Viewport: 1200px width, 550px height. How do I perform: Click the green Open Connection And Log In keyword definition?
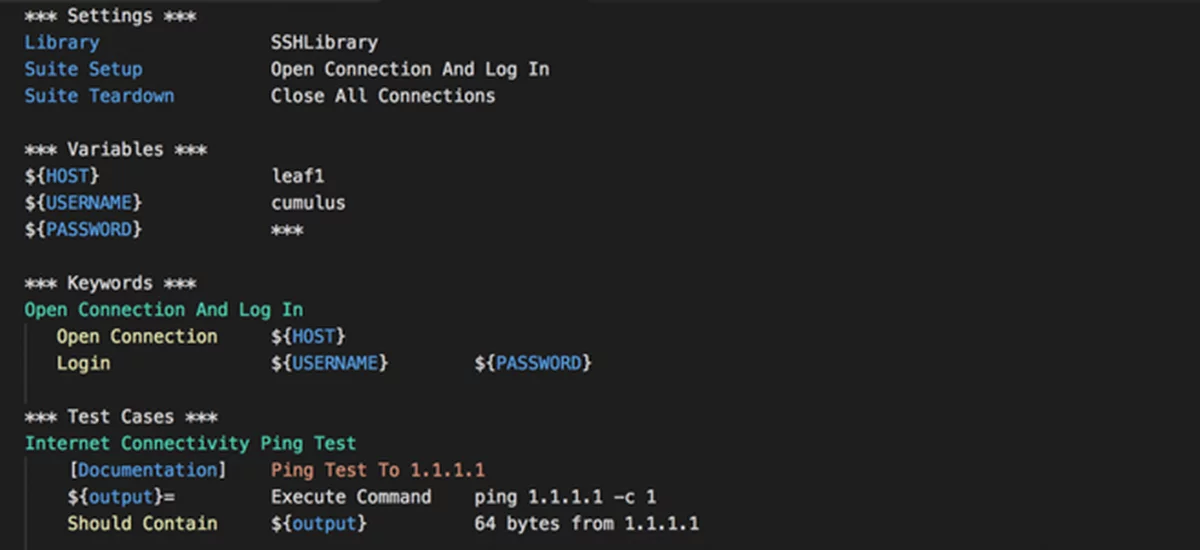(x=163, y=310)
